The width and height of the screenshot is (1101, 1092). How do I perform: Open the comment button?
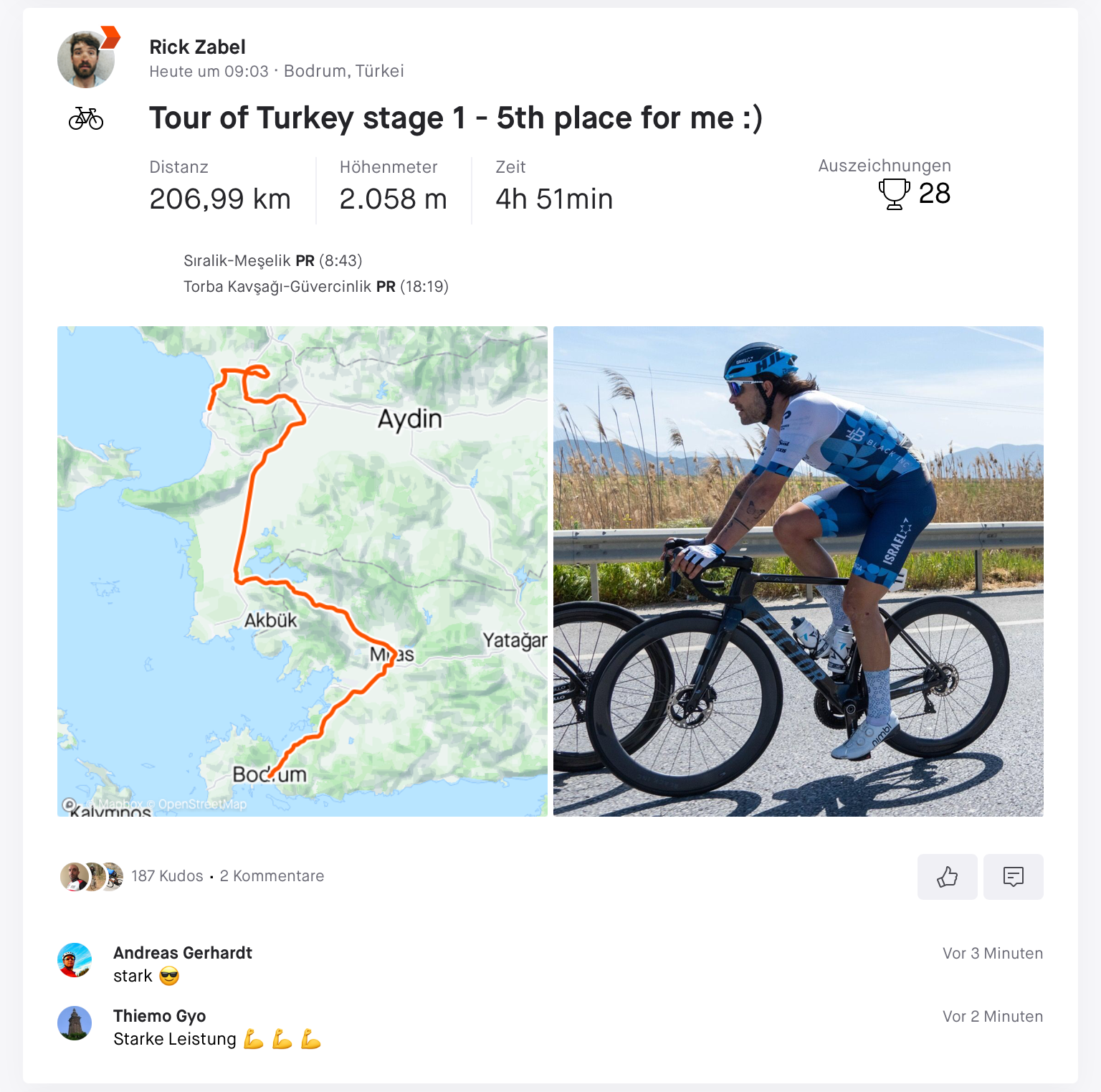pos(1013,876)
